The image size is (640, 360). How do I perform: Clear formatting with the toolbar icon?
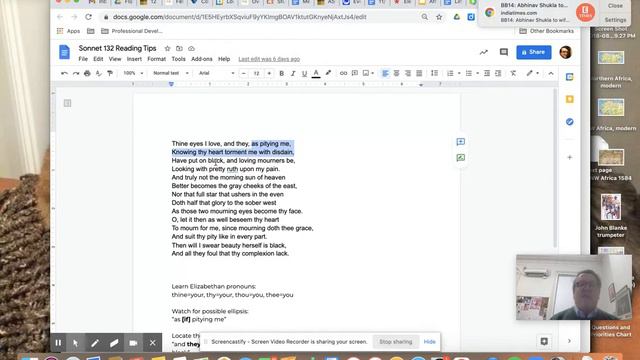(x=513, y=73)
